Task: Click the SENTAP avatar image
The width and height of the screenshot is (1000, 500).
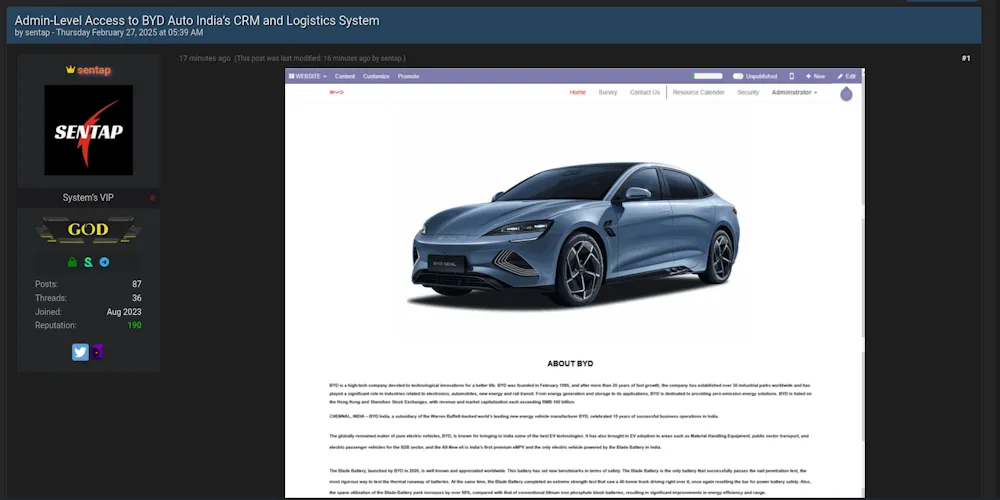Action: (89, 130)
